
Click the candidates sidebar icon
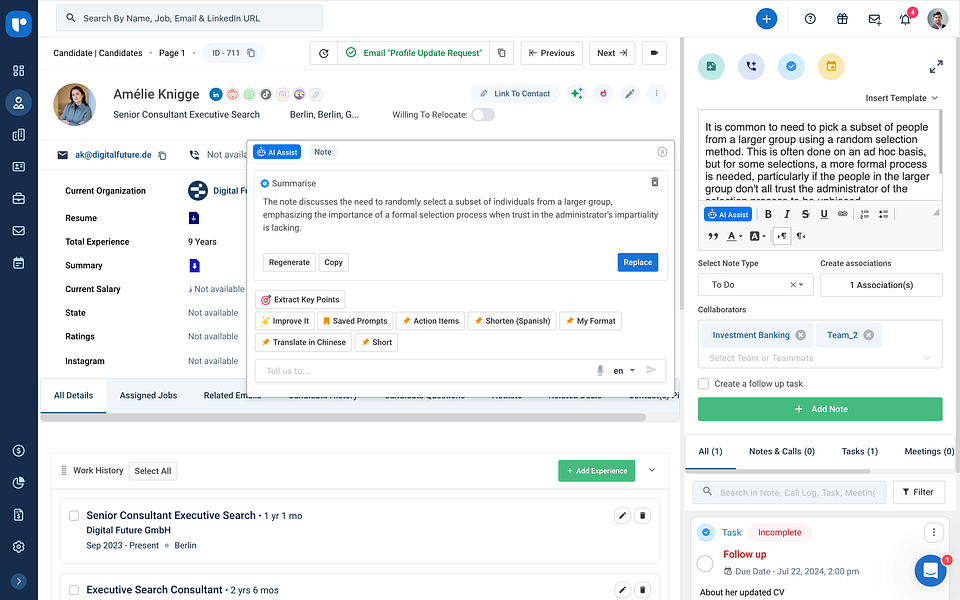pos(20,103)
